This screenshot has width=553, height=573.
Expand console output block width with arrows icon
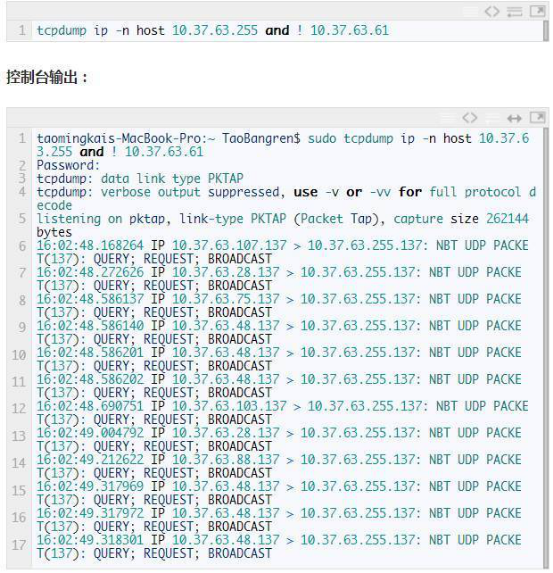tap(514, 118)
